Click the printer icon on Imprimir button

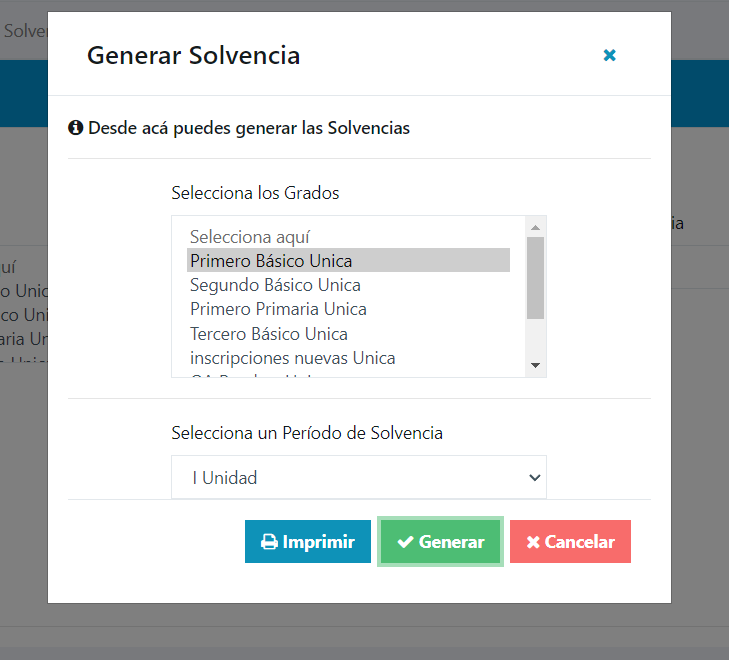pos(269,542)
